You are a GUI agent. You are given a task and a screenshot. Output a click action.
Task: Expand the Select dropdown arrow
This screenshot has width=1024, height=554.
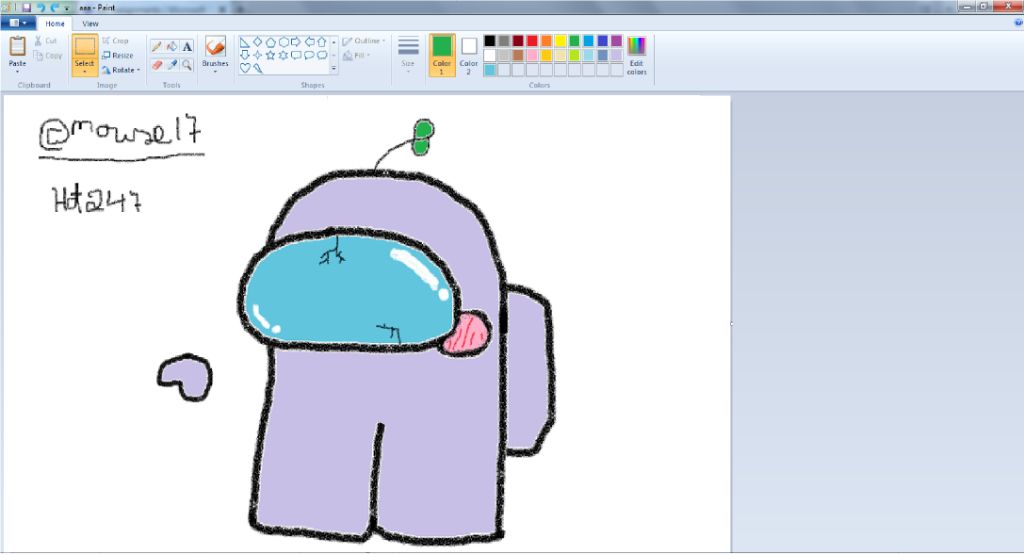tap(84, 71)
